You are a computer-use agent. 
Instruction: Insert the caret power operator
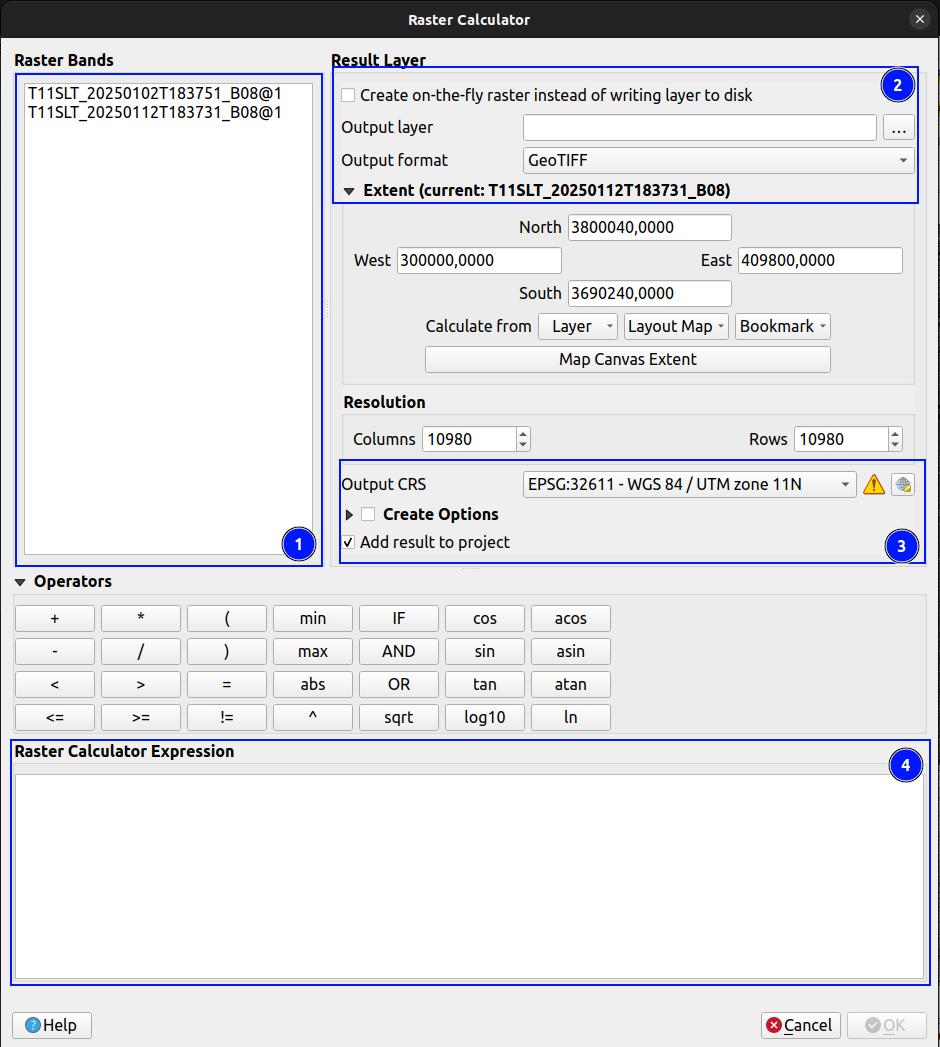(312, 717)
